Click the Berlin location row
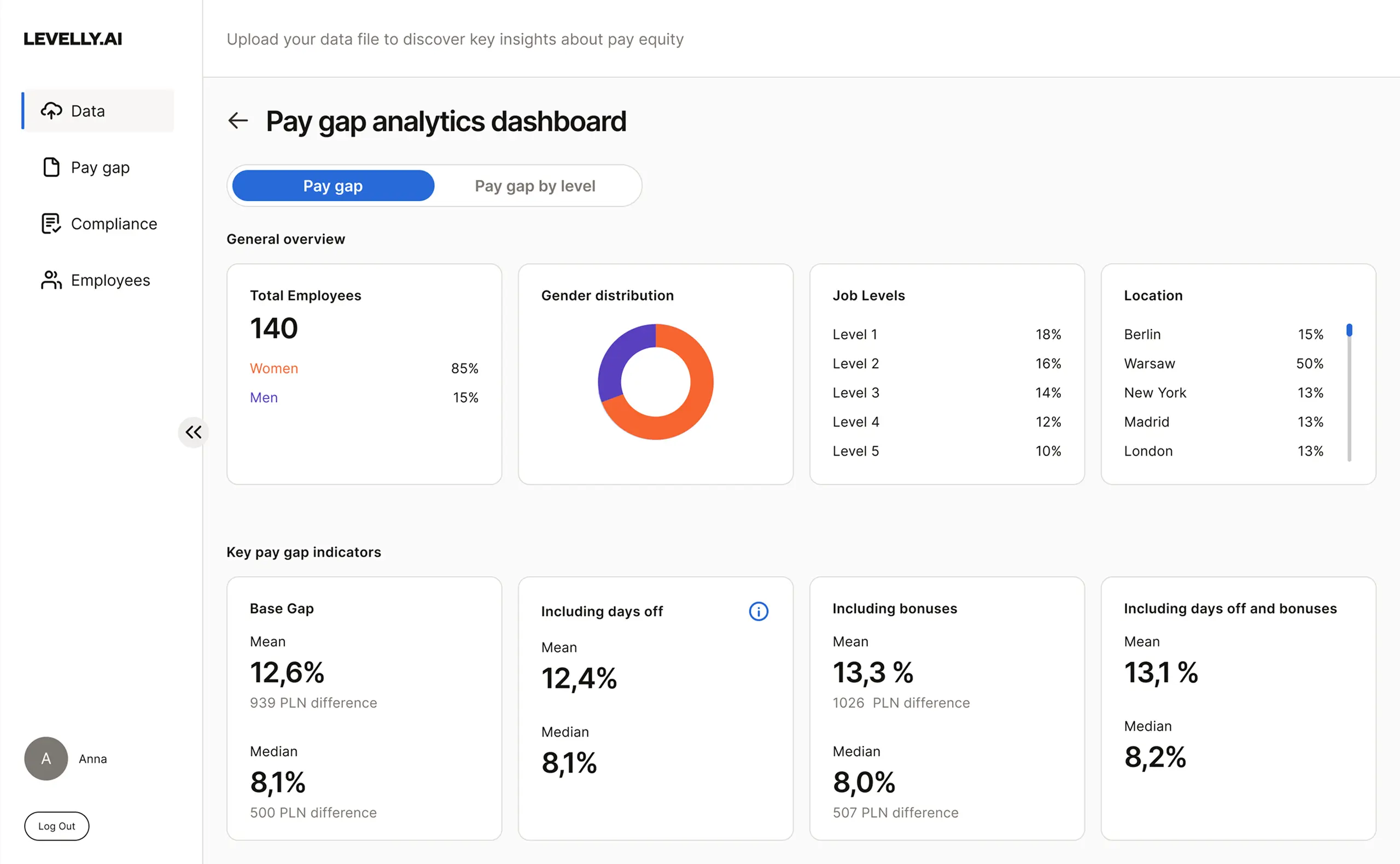Viewport: 1400px width, 864px height. point(1223,334)
